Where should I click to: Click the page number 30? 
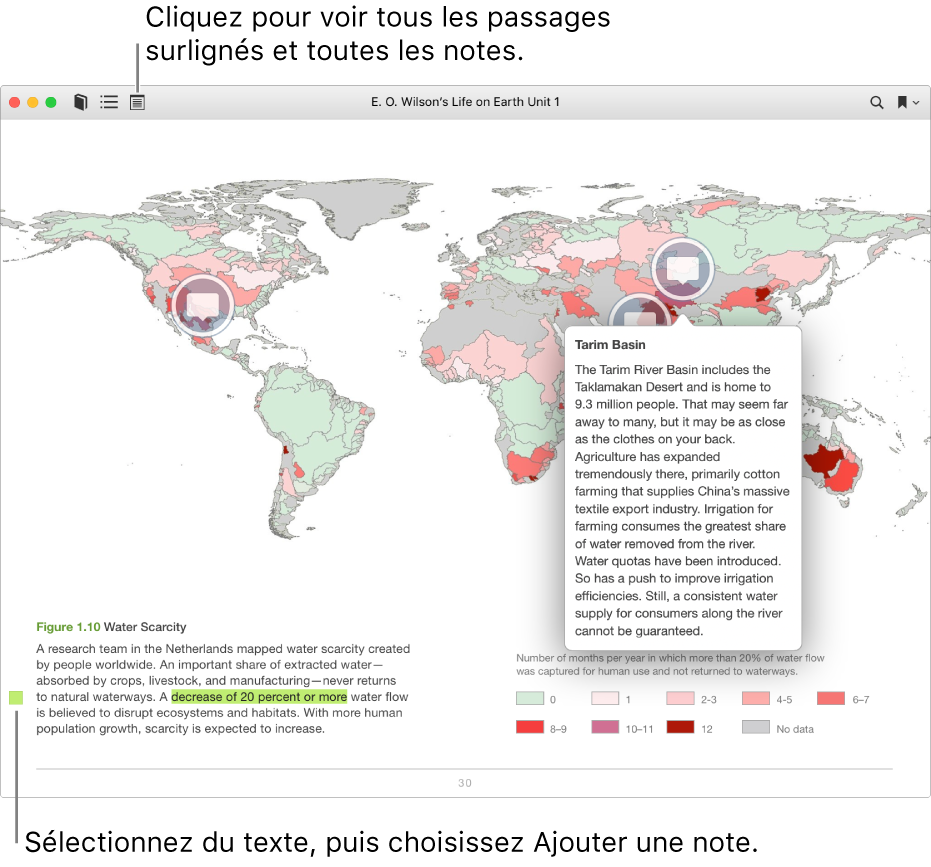point(465,783)
